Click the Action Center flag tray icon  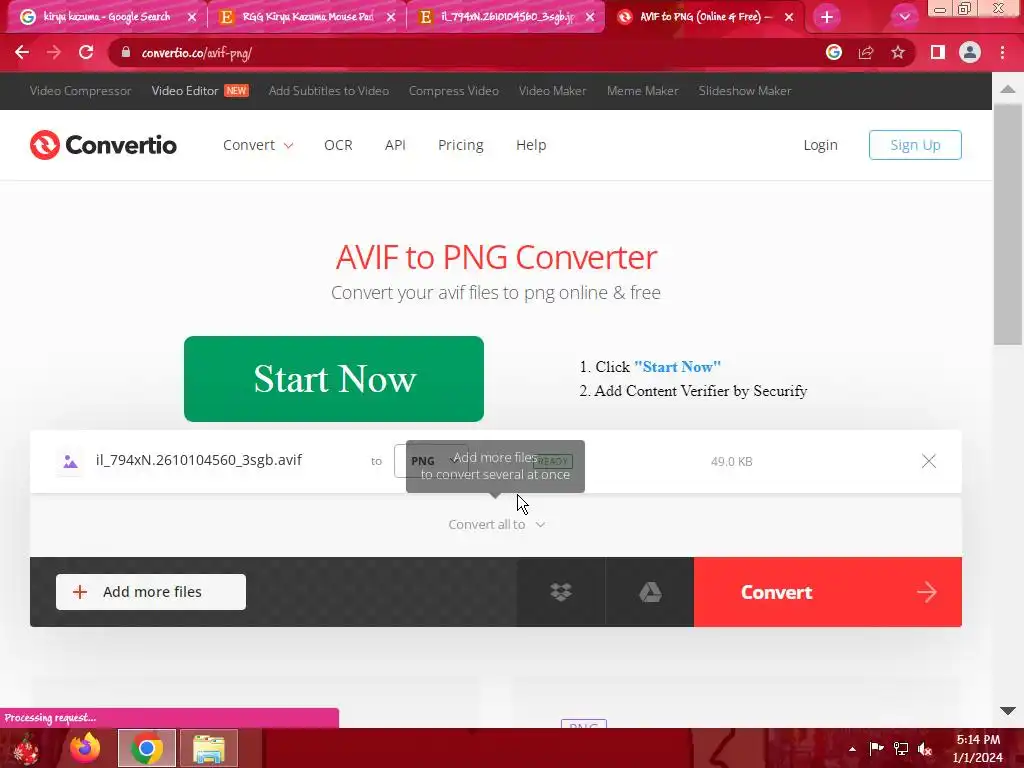point(876,749)
